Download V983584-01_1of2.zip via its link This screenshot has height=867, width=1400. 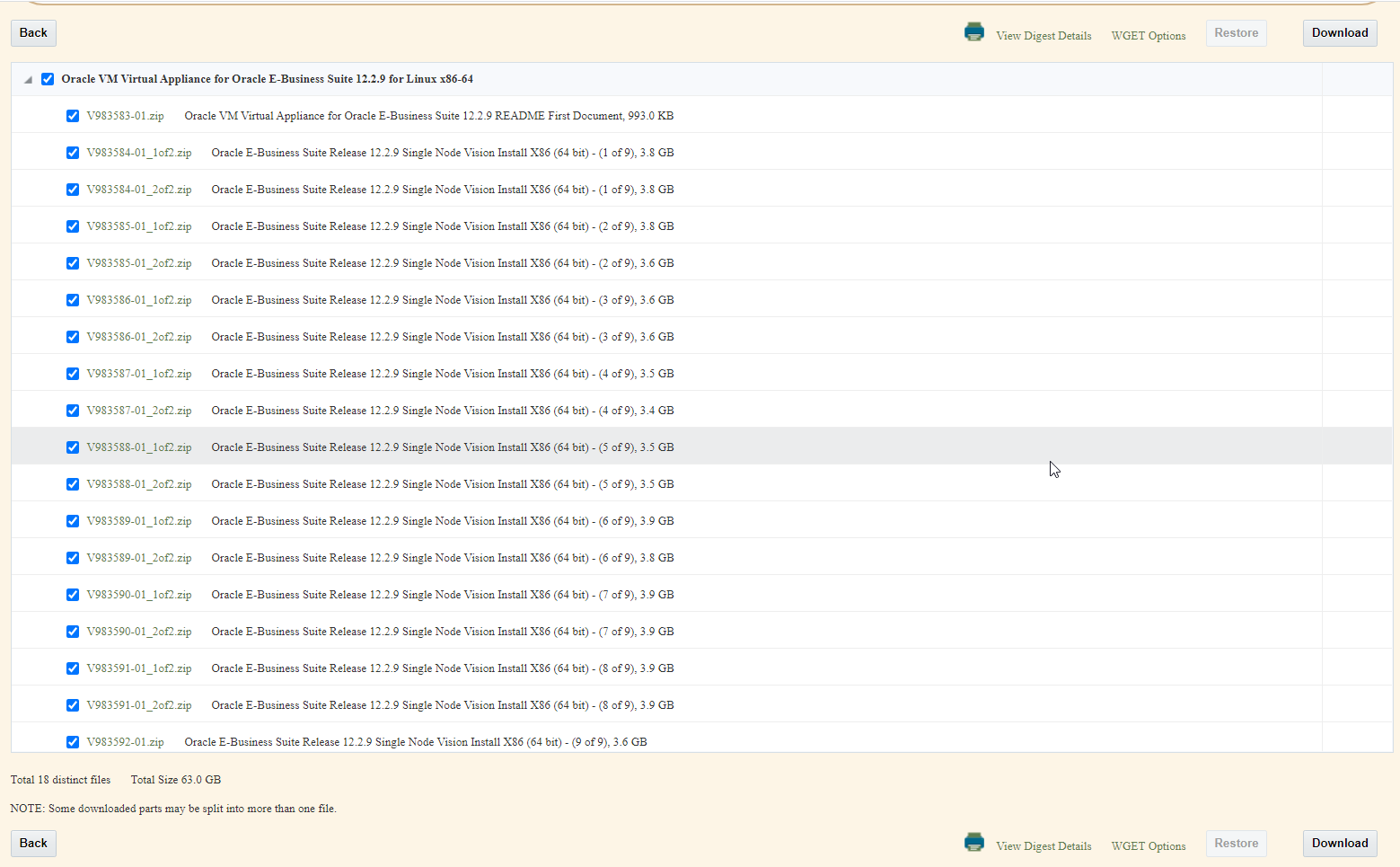(139, 153)
